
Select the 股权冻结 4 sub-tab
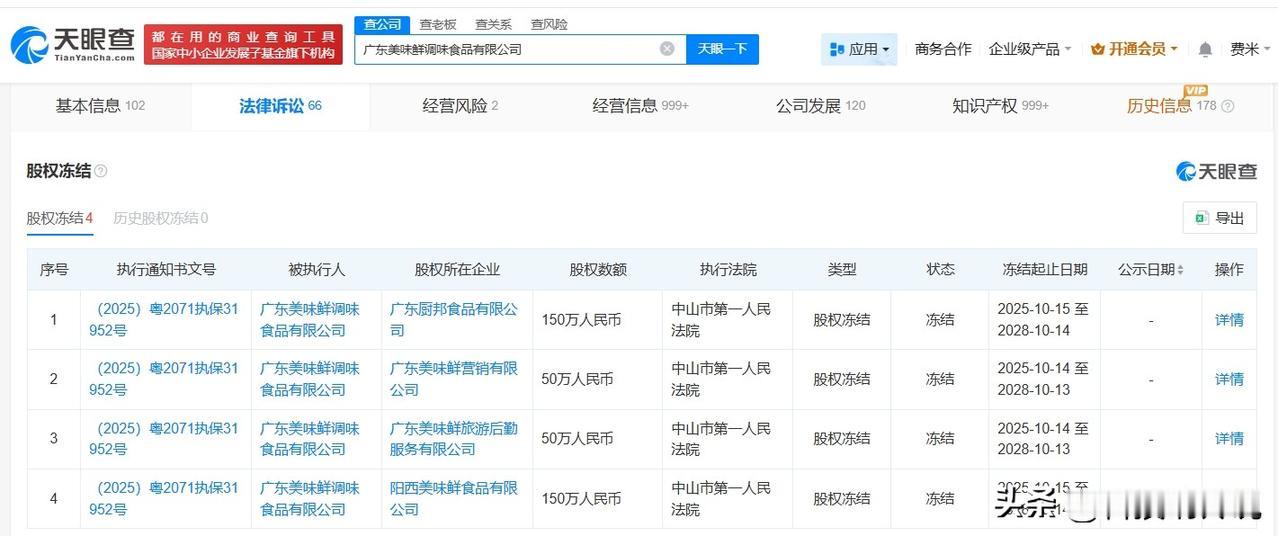click(60, 218)
